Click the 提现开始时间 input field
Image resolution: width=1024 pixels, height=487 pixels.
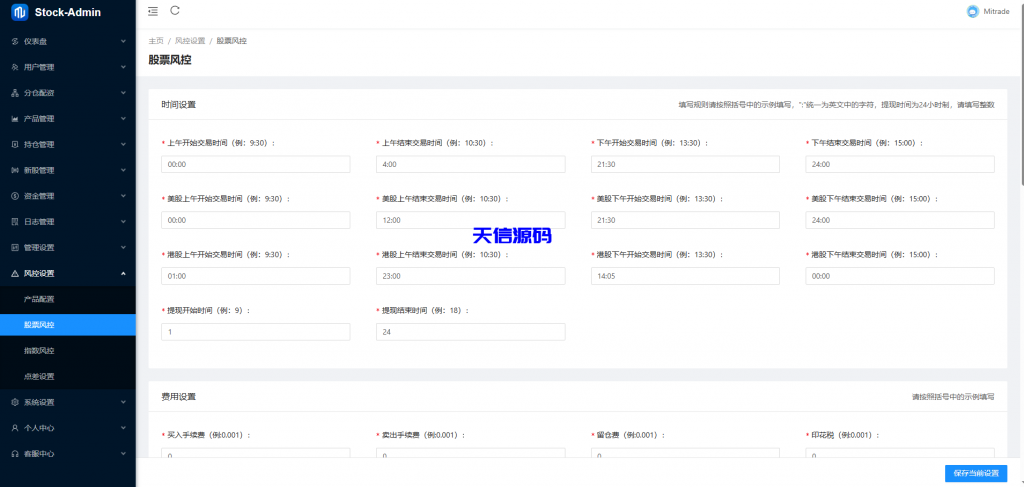[x=255, y=332]
